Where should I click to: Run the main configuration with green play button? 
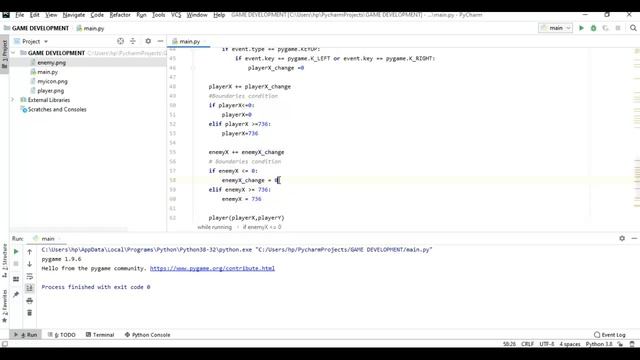pos(581,28)
